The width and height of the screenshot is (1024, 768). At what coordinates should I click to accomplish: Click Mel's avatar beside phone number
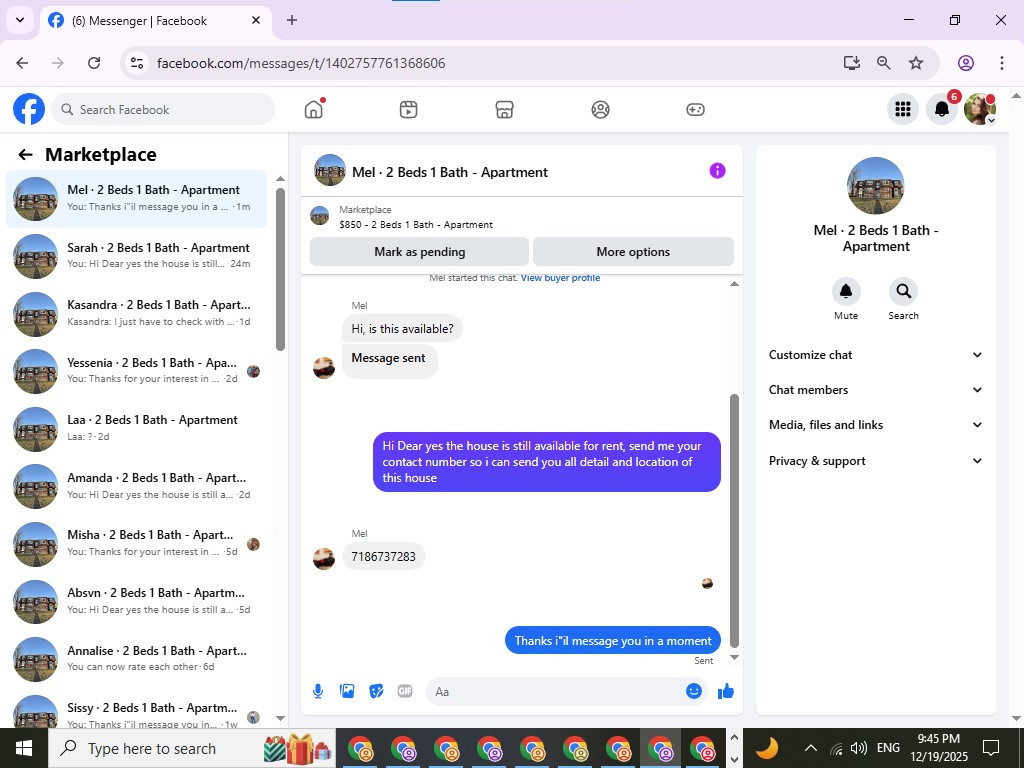tap(324, 558)
